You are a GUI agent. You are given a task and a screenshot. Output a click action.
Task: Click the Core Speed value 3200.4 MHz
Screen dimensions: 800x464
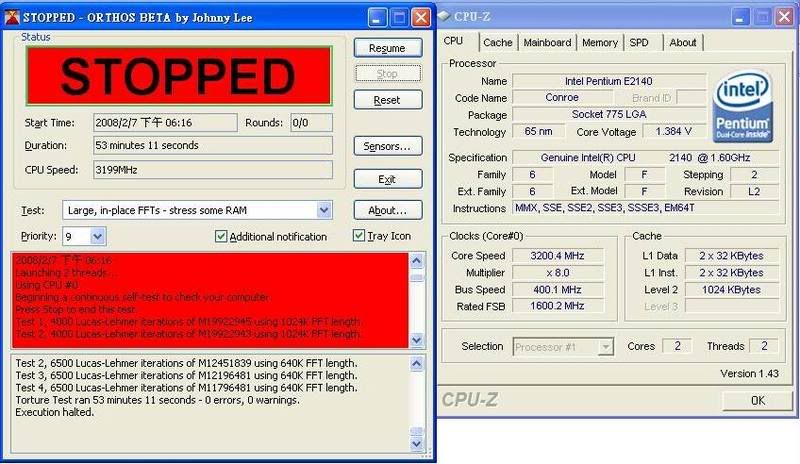[x=557, y=256]
